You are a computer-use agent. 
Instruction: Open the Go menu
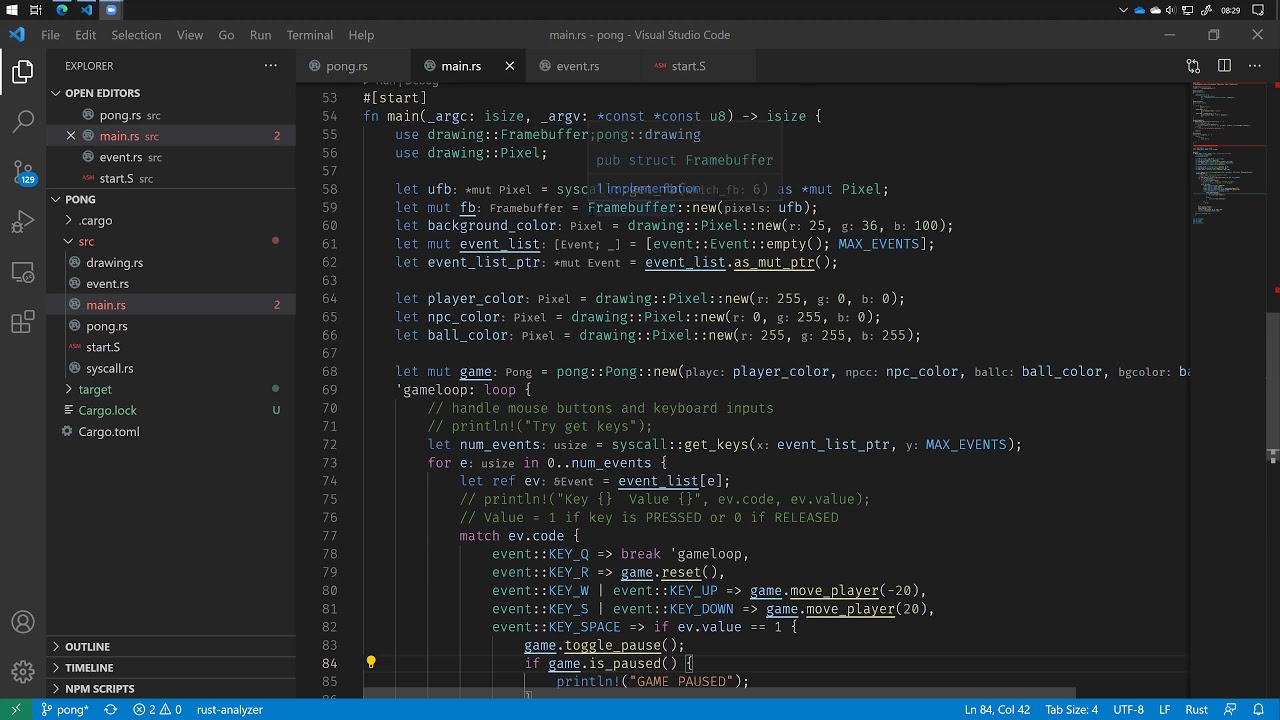pos(226,35)
